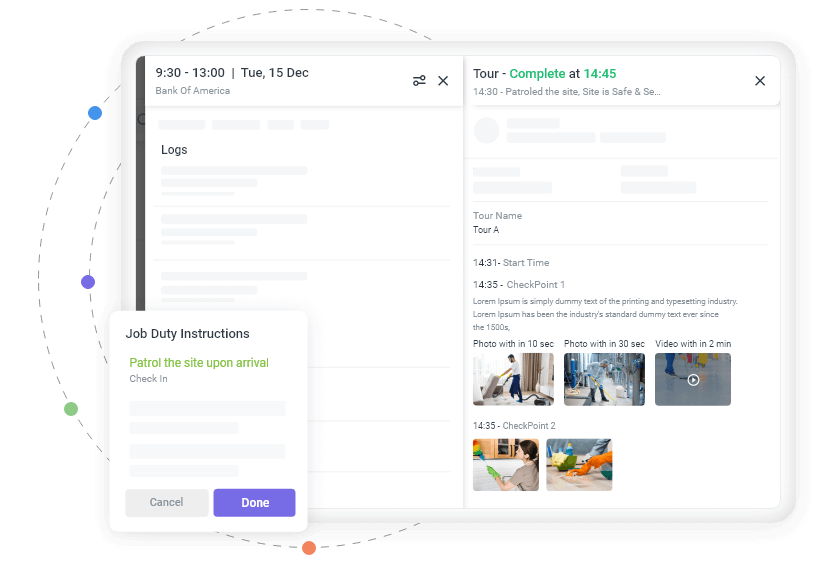Select the blue dot on dashed circle
This screenshot has height=563, width=836.
[x=95, y=113]
